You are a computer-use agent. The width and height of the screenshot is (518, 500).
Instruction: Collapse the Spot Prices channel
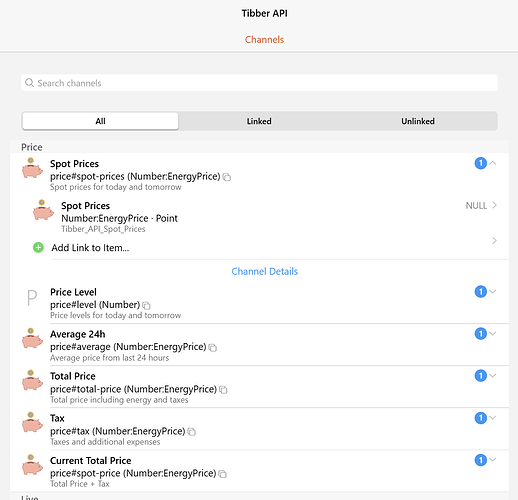point(493,163)
